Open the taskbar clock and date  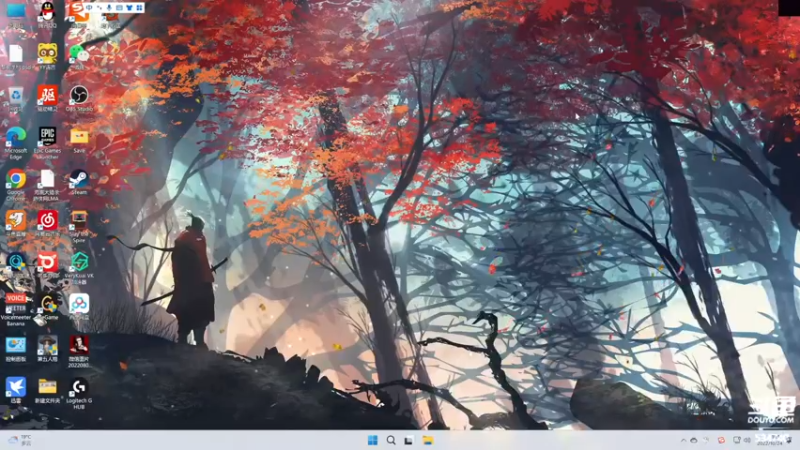pyautogui.click(x=769, y=440)
